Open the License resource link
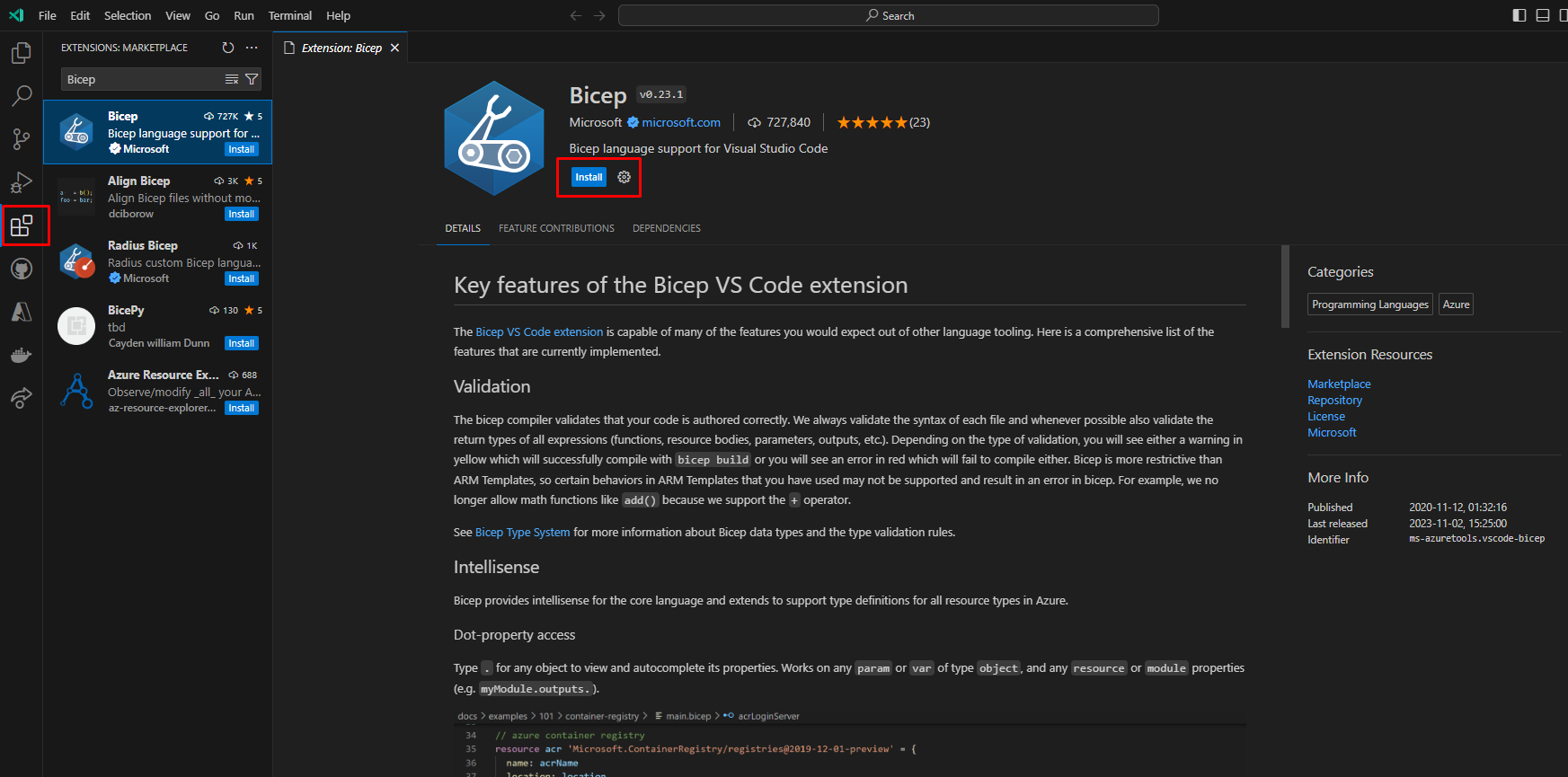The image size is (1568, 777). click(x=1326, y=416)
